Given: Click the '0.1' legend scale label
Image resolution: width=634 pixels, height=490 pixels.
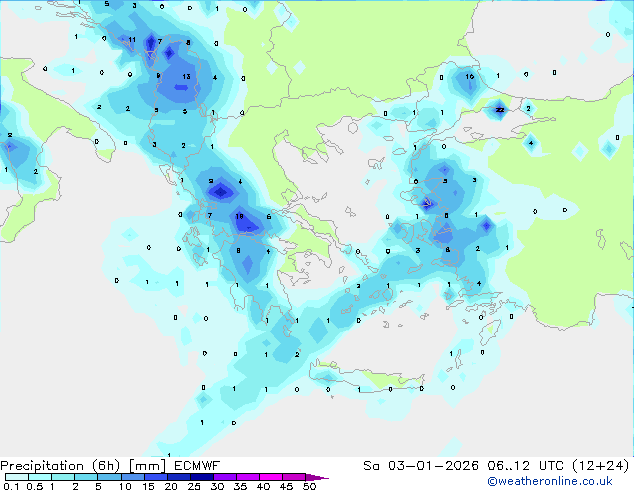Looking at the screenshot, I should coord(11,486).
